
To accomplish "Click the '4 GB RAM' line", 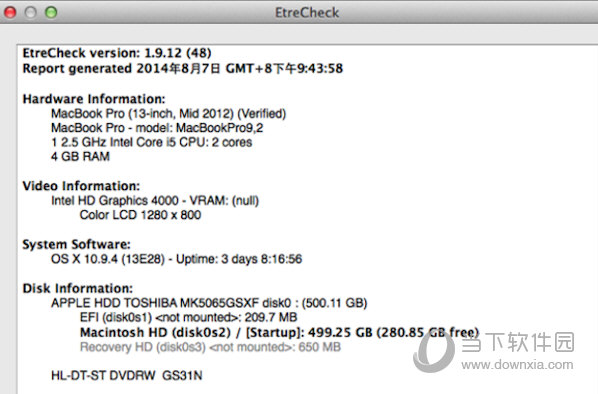I will [x=80, y=156].
